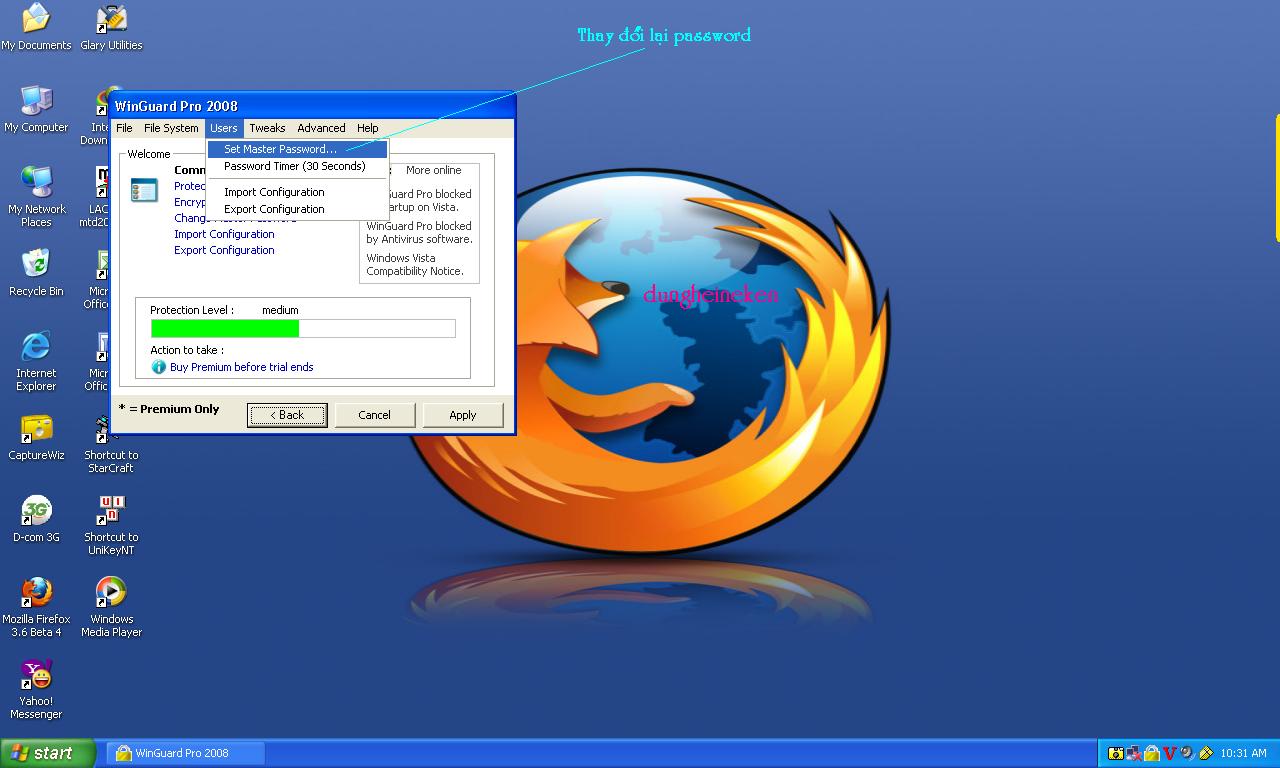Launch Shortcut to UniKeyNT
Image resolution: width=1280 pixels, height=768 pixels.
tap(111, 525)
